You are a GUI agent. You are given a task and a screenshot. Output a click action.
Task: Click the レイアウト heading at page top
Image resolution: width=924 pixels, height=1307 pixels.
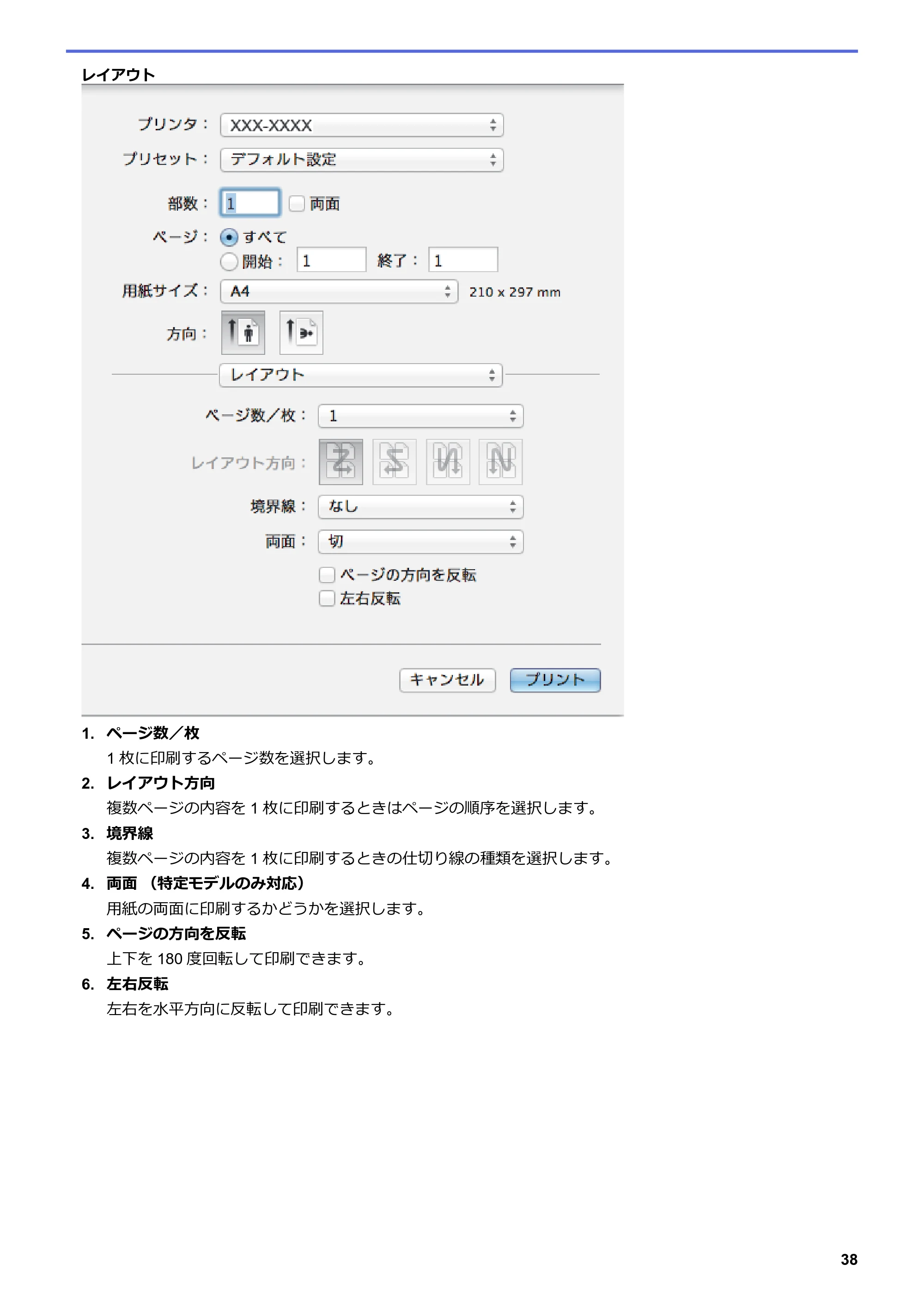pos(118,74)
